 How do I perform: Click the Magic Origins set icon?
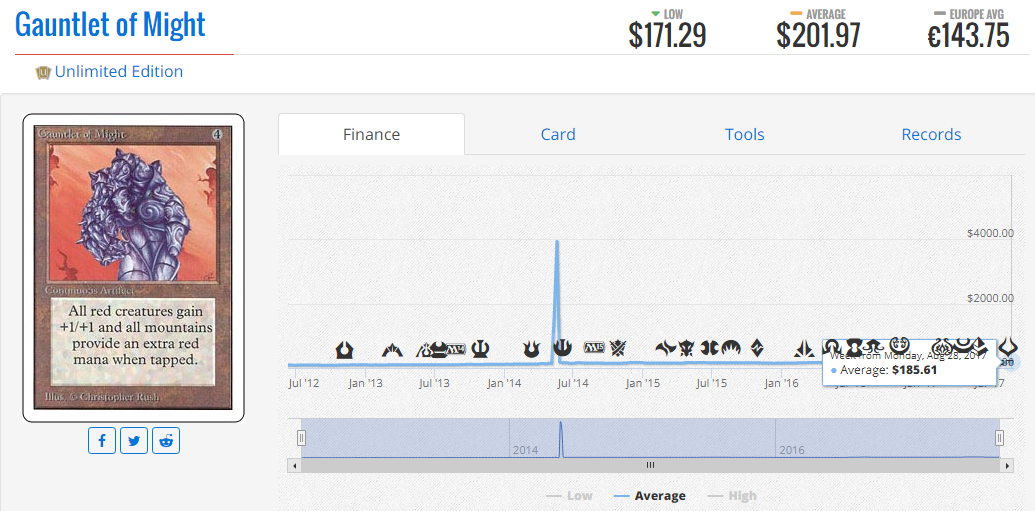[731, 347]
